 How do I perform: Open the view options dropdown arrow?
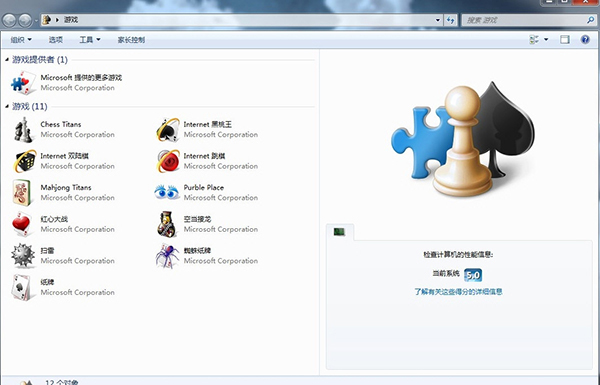click(546, 39)
